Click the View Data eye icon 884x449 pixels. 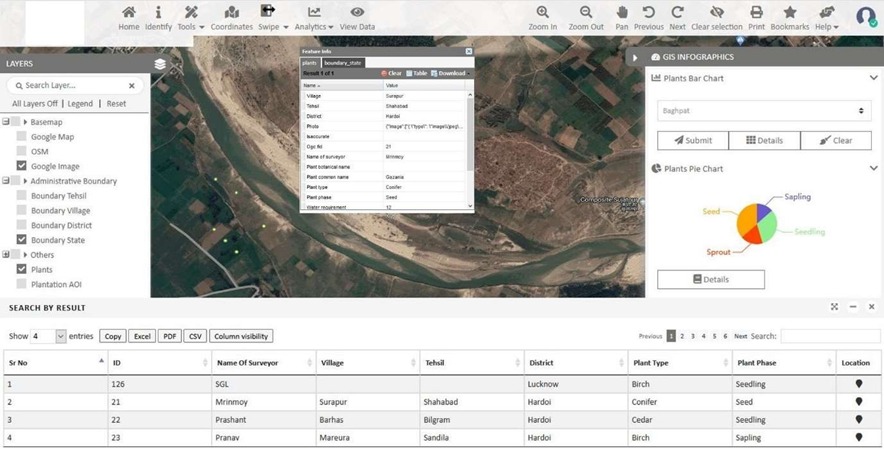pos(357,14)
